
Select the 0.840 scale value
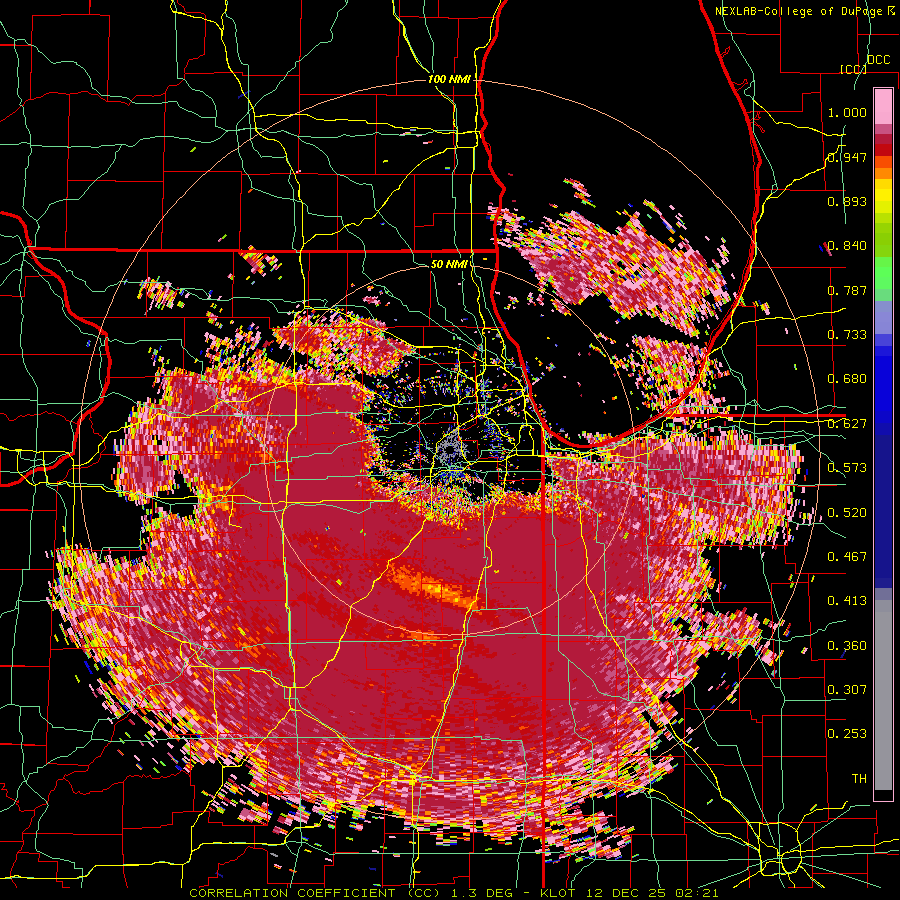847,246
